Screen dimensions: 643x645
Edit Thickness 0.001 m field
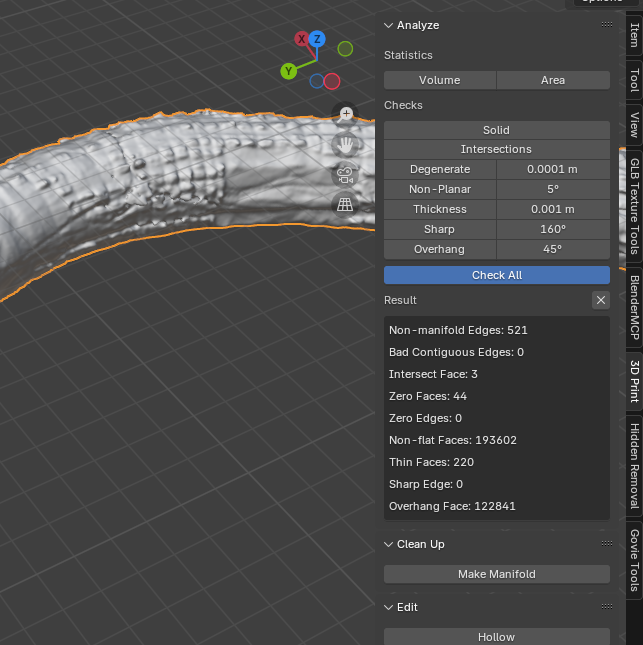pos(553,209)
